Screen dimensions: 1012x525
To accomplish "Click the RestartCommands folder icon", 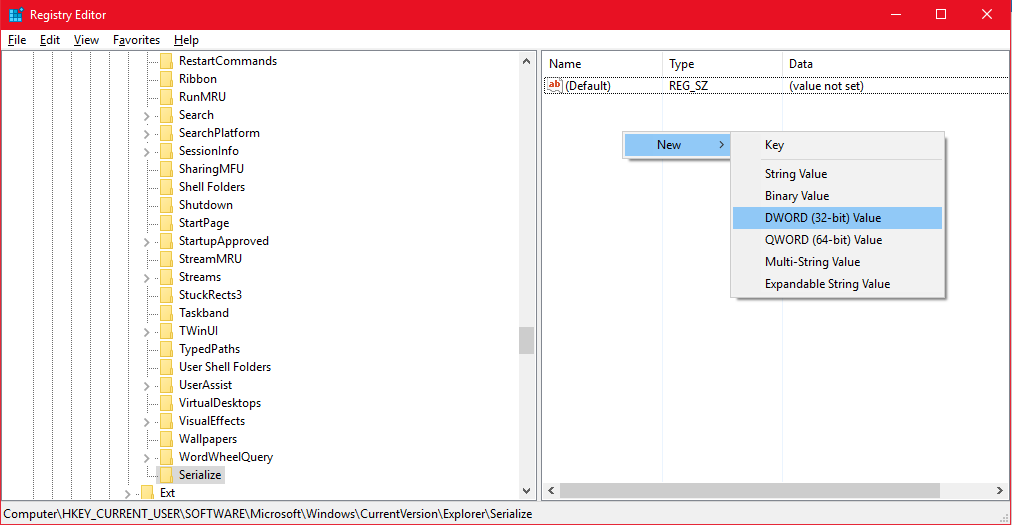I will coord(167,61).
